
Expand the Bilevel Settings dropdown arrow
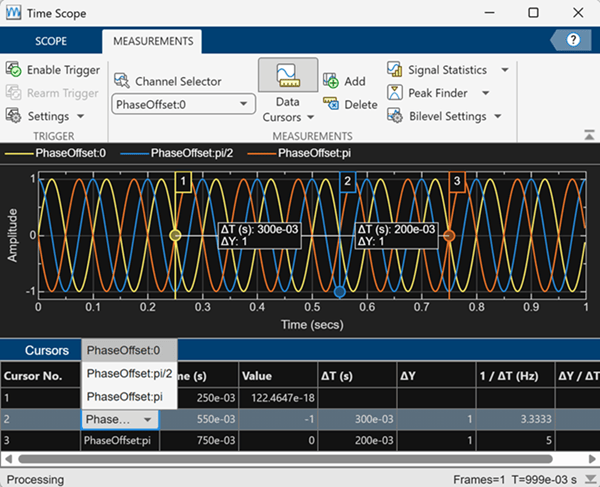[x=497, y=116]
